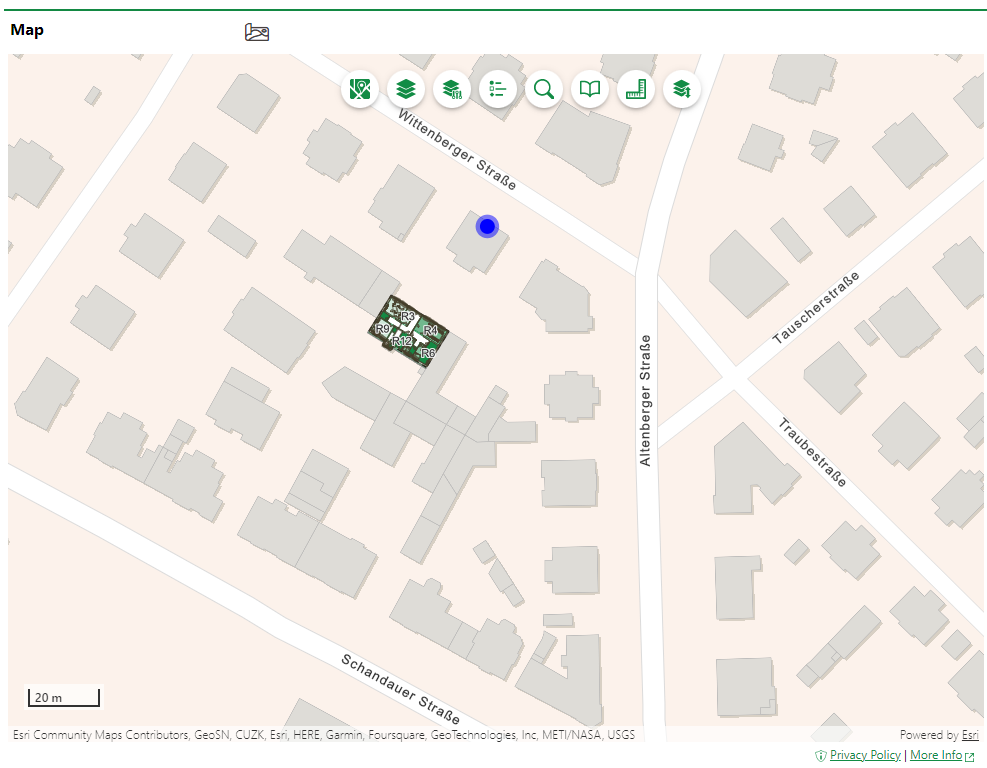Open the layer reorder tool
This screenshot has height=768, width=987.
(682, 89)
